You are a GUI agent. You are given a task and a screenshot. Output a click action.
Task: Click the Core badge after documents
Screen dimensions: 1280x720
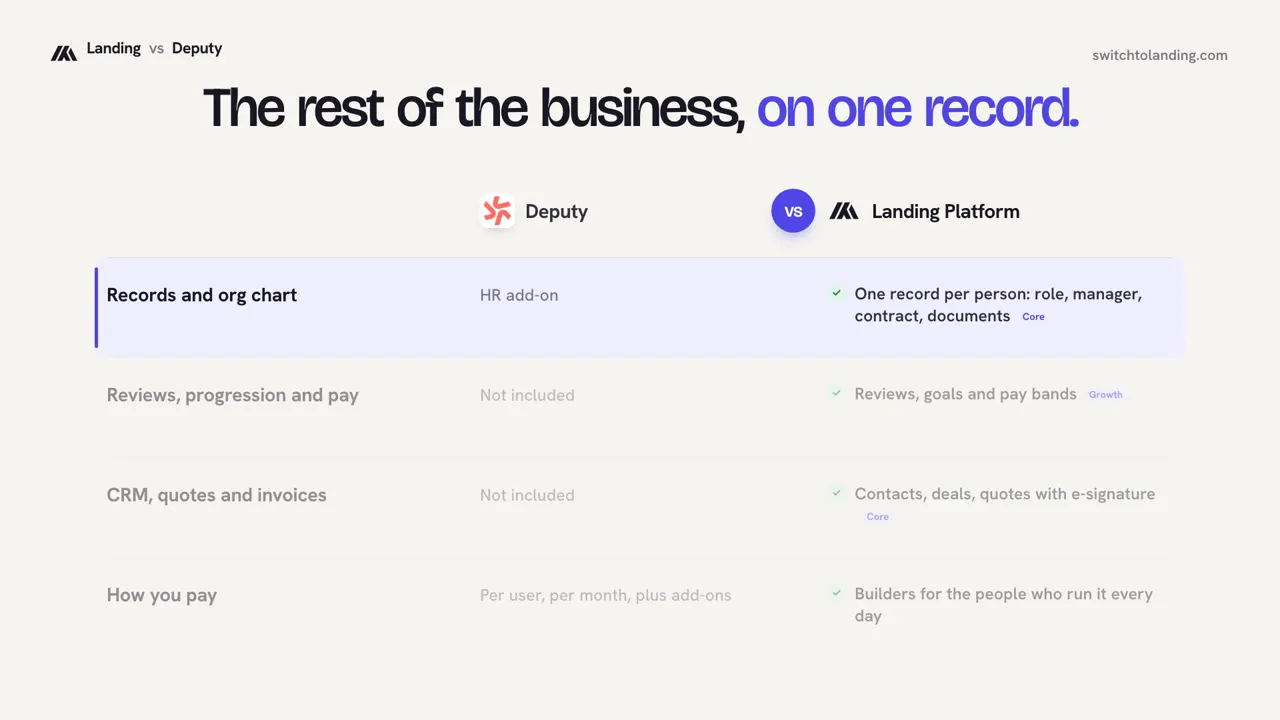click(x=1033, y=317)
